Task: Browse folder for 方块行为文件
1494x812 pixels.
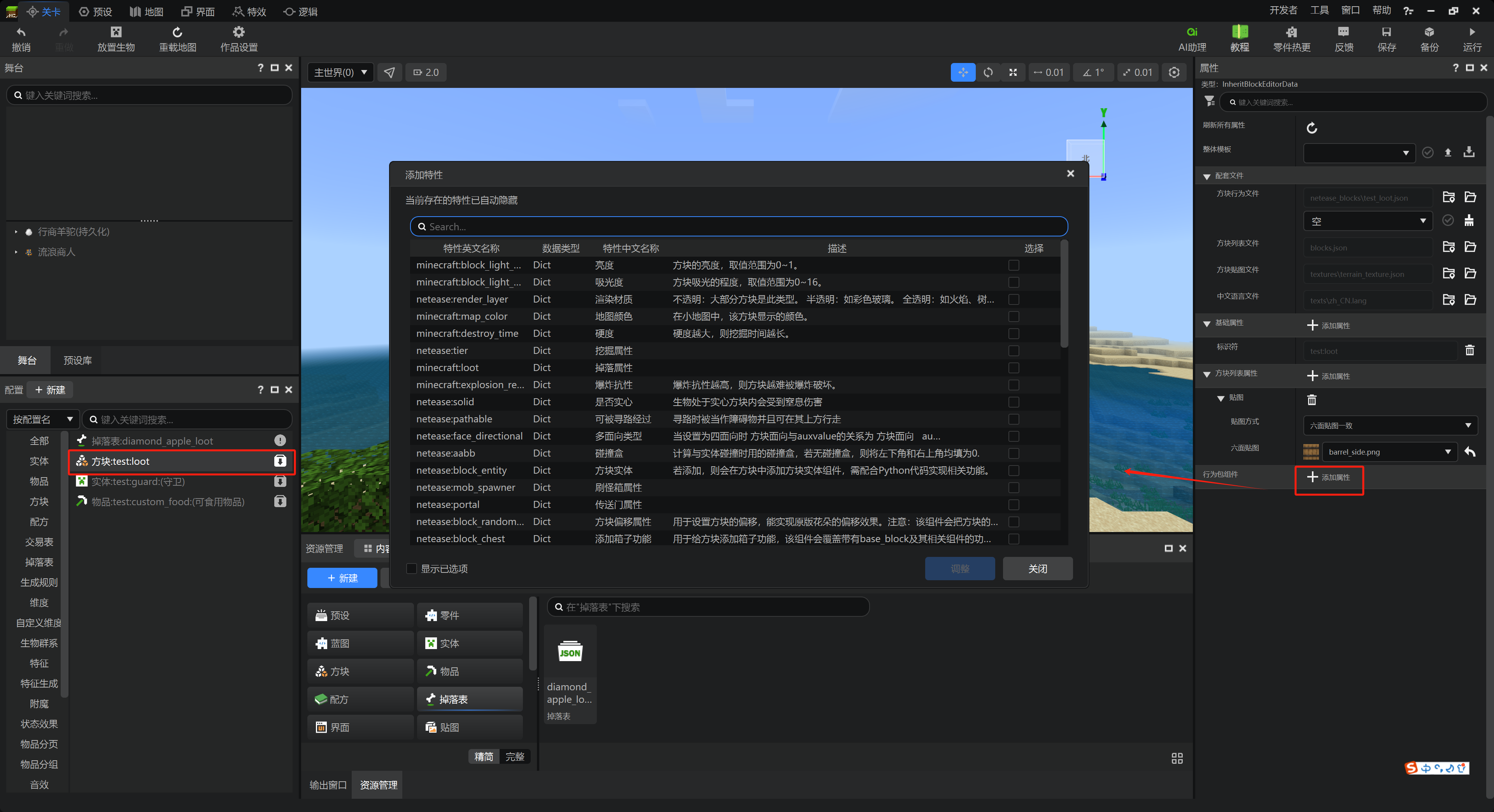Action: point(1448,197)
